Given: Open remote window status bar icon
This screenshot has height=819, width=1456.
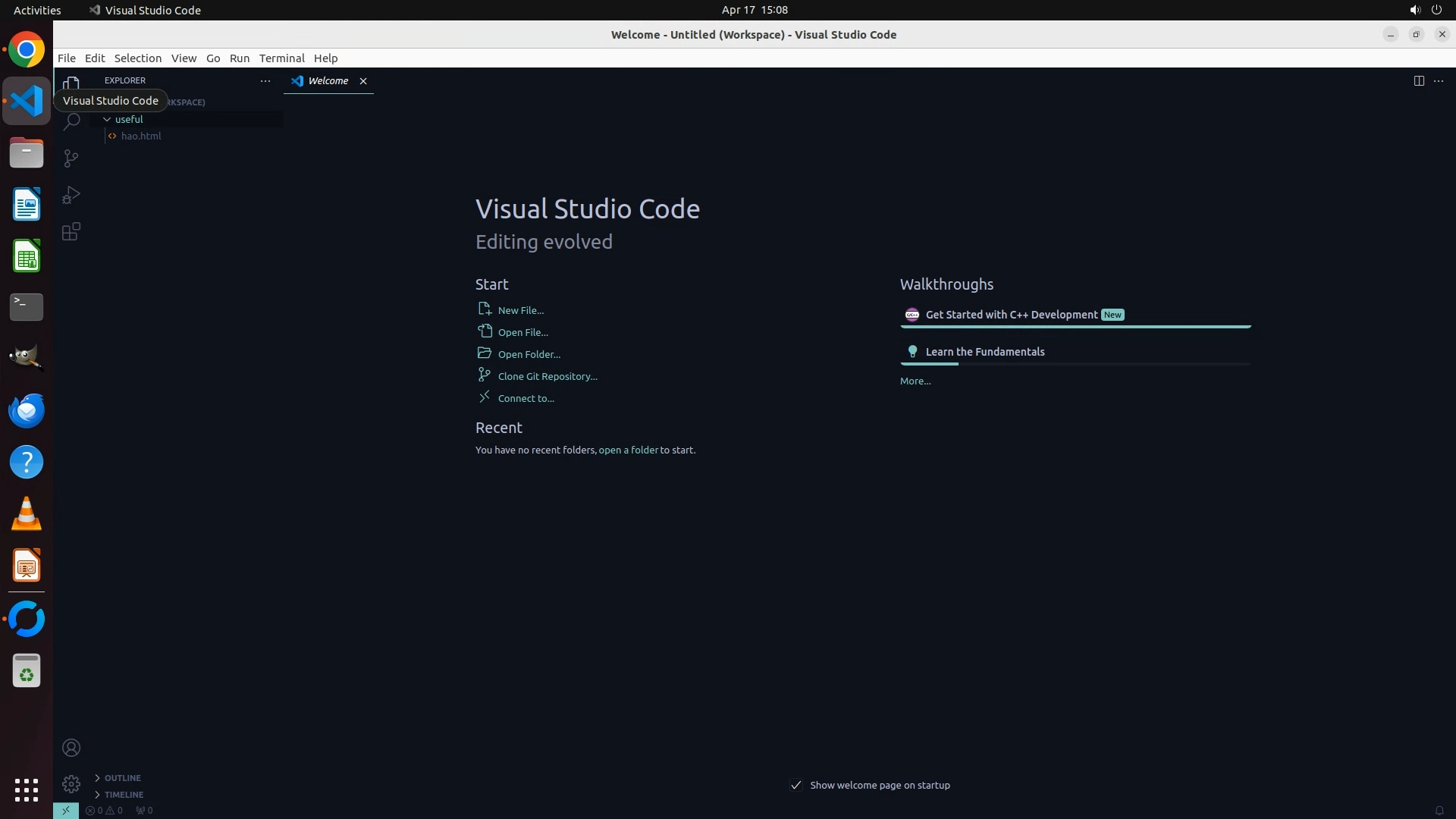Looking at the screenshot, I should tap(66, 810).
